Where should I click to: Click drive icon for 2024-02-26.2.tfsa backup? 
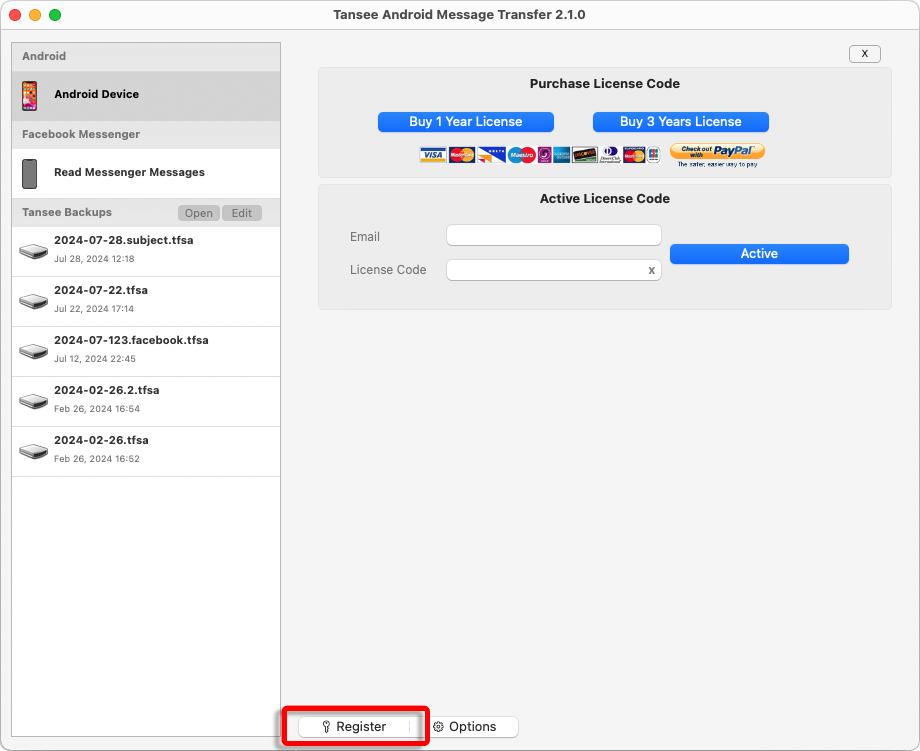tap(33, 401)
